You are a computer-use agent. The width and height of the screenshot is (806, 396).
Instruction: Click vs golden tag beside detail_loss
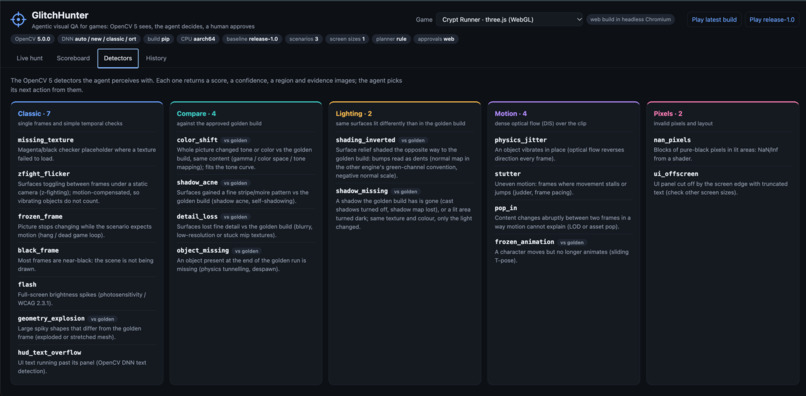pos(236,217)
